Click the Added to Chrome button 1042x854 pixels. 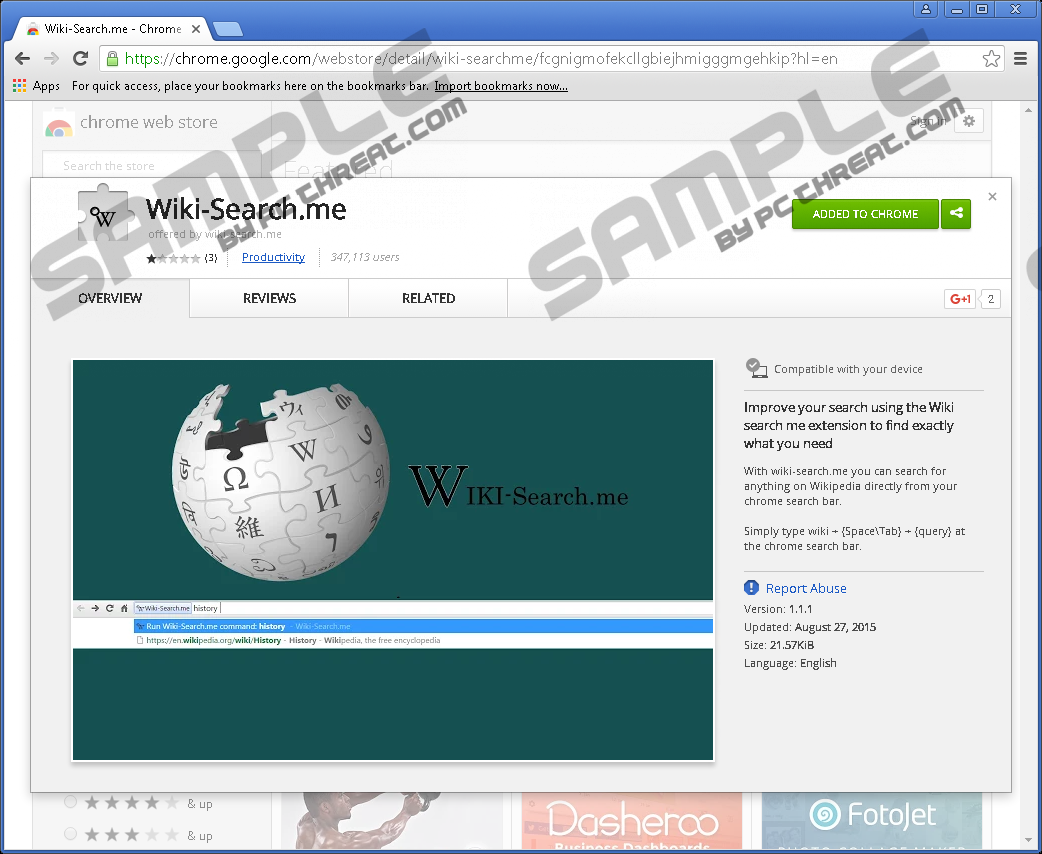coord(865,214)
